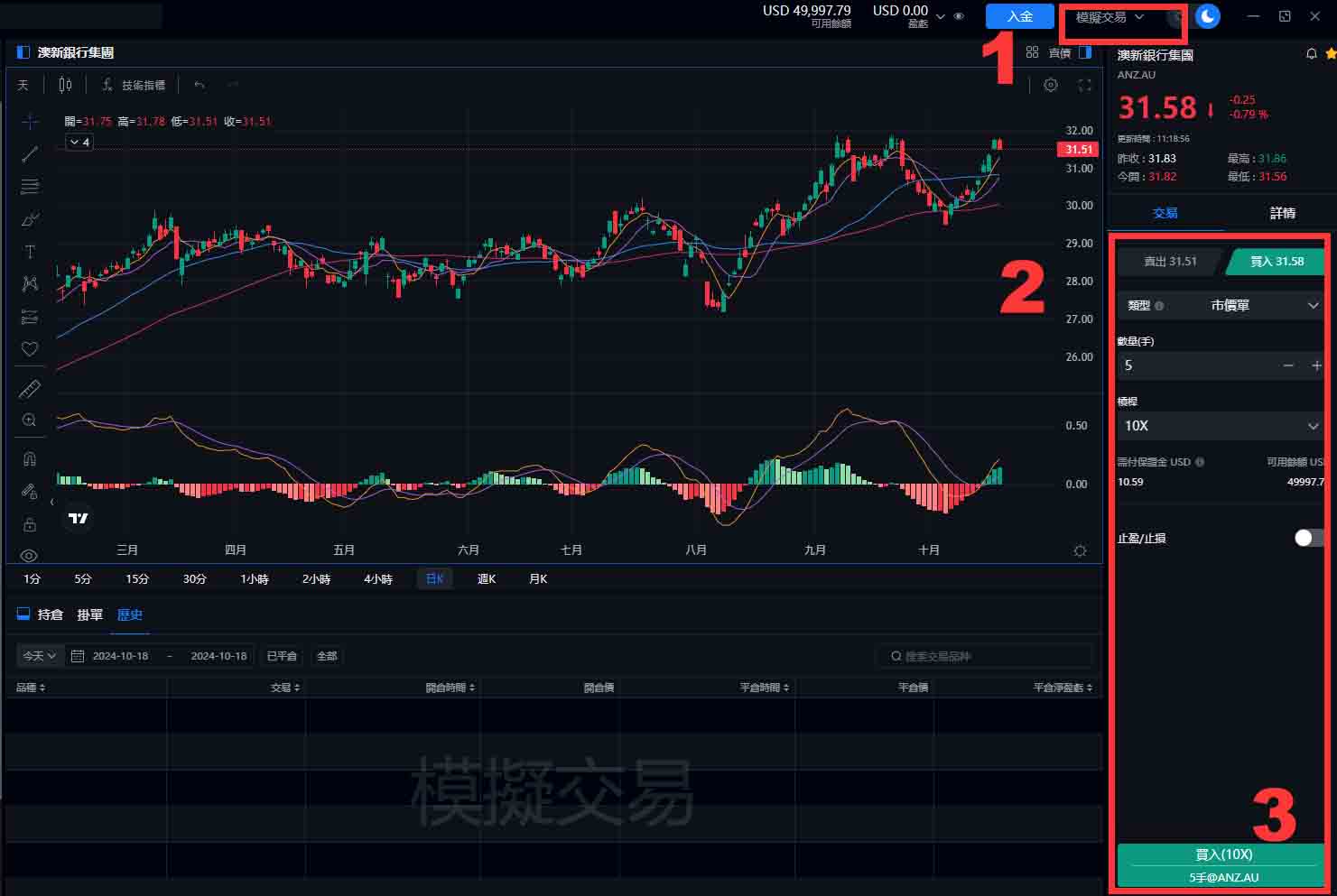Select the text annotation tool
Screen dimensions: 1337x896
(x=30, y=252)
